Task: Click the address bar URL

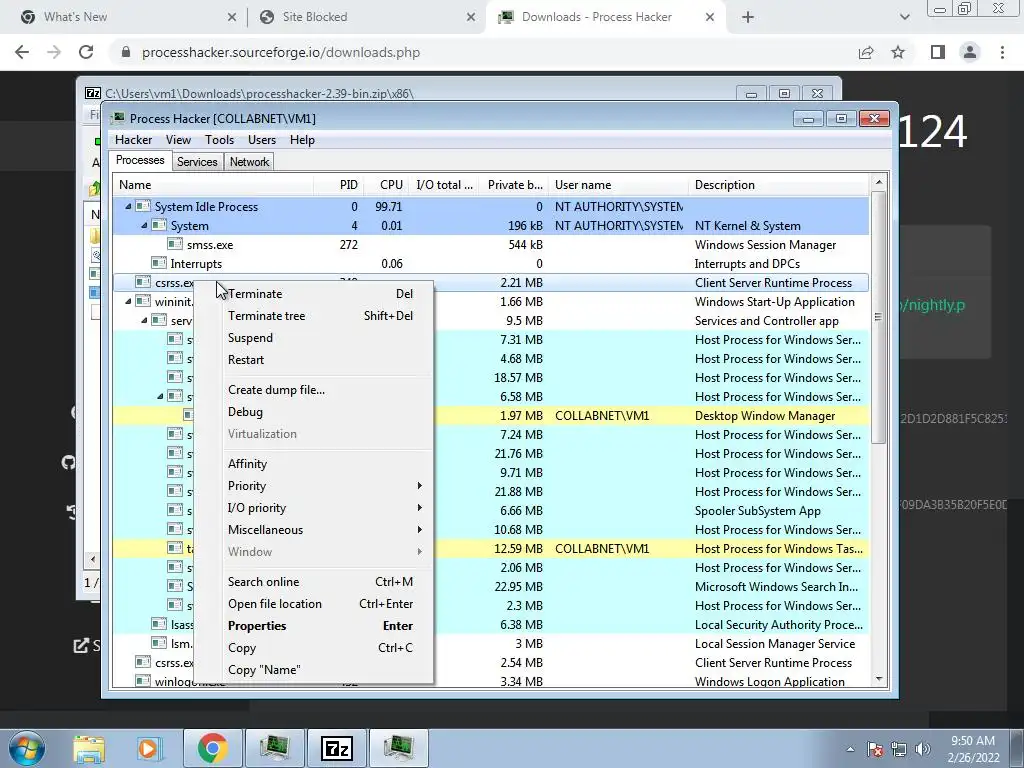Action: tap(281, 52)
